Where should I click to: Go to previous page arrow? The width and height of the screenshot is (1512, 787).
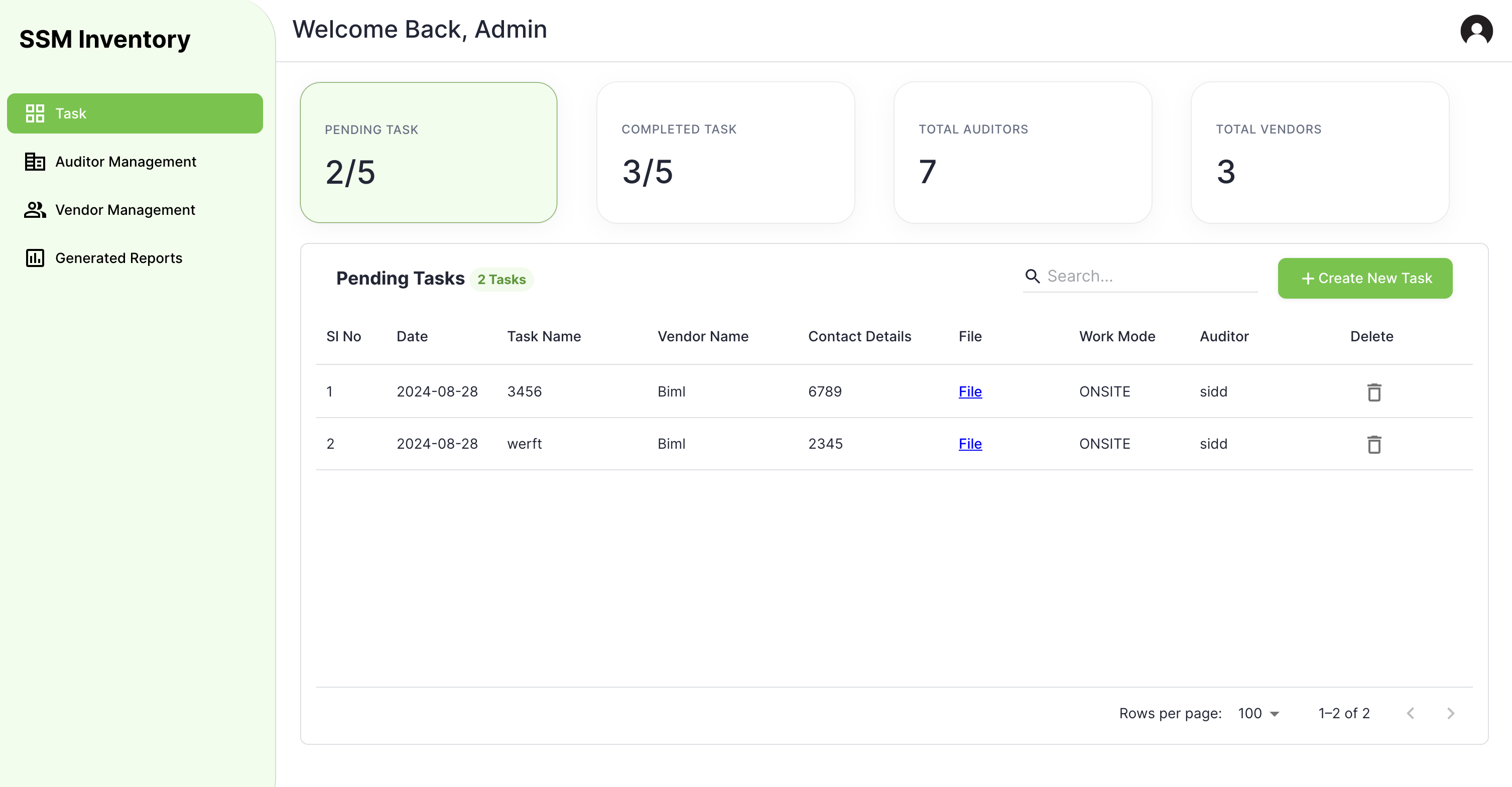click(x=1410, y=713)
